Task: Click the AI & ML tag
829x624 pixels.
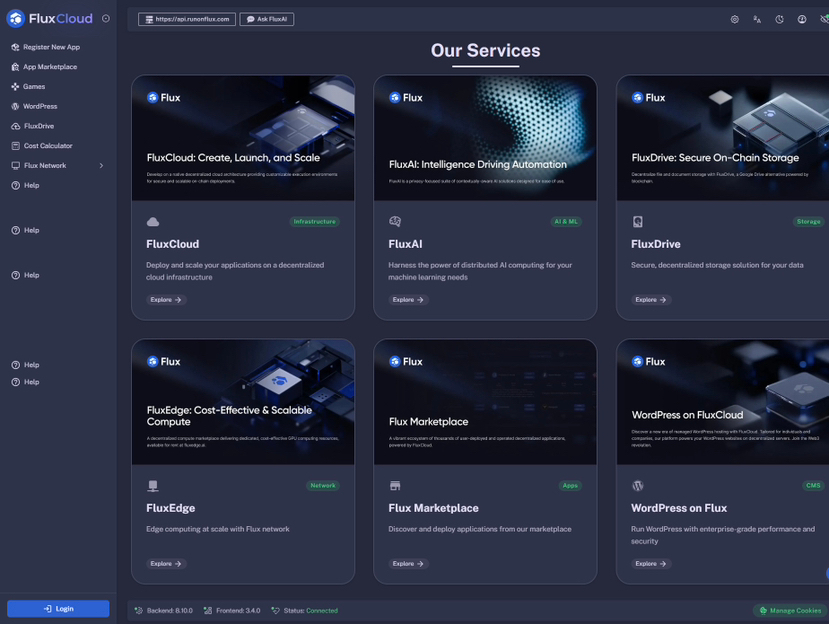Action: click(566, 222)
